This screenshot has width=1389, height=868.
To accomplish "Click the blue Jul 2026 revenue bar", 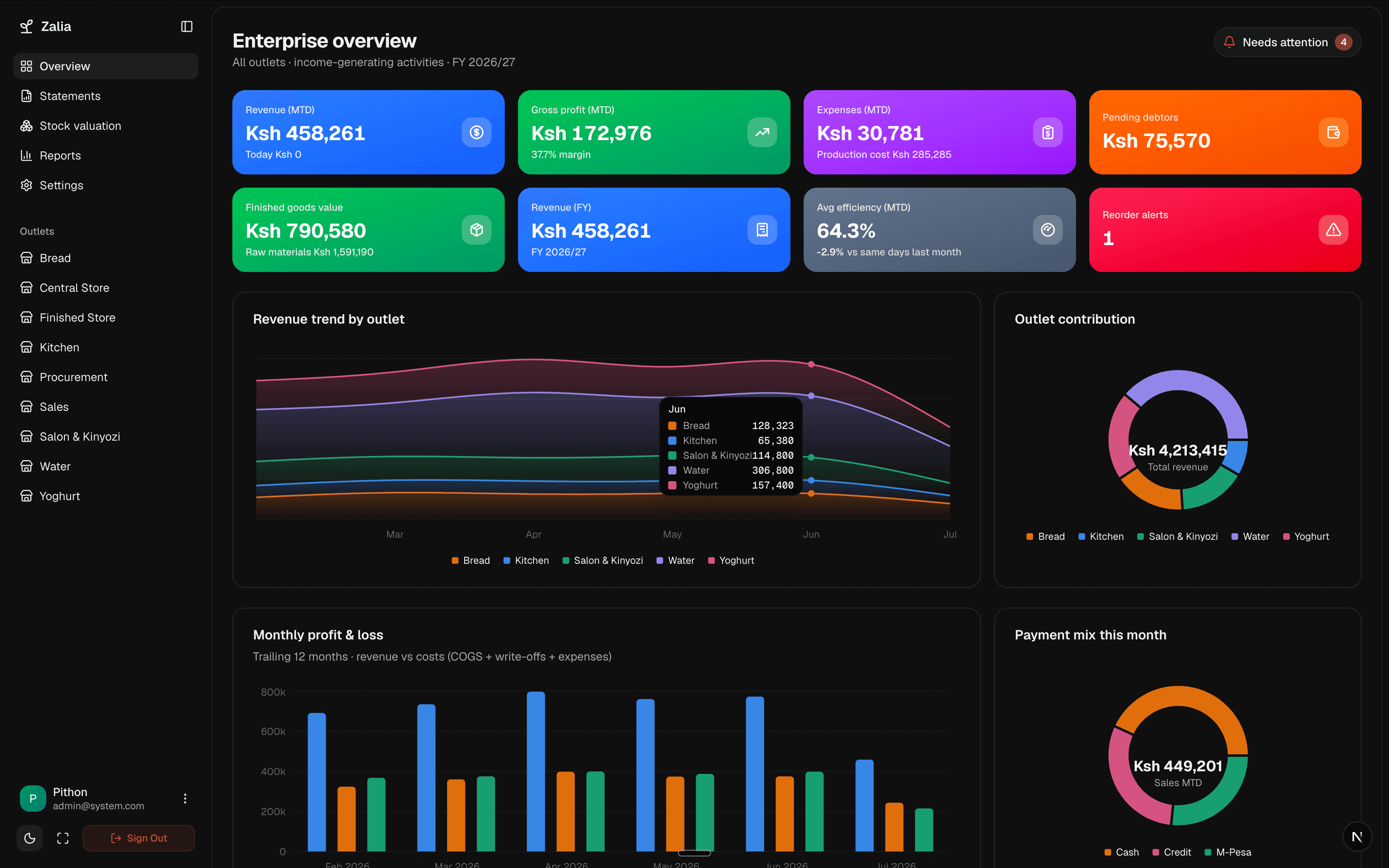I will point(864,806).
